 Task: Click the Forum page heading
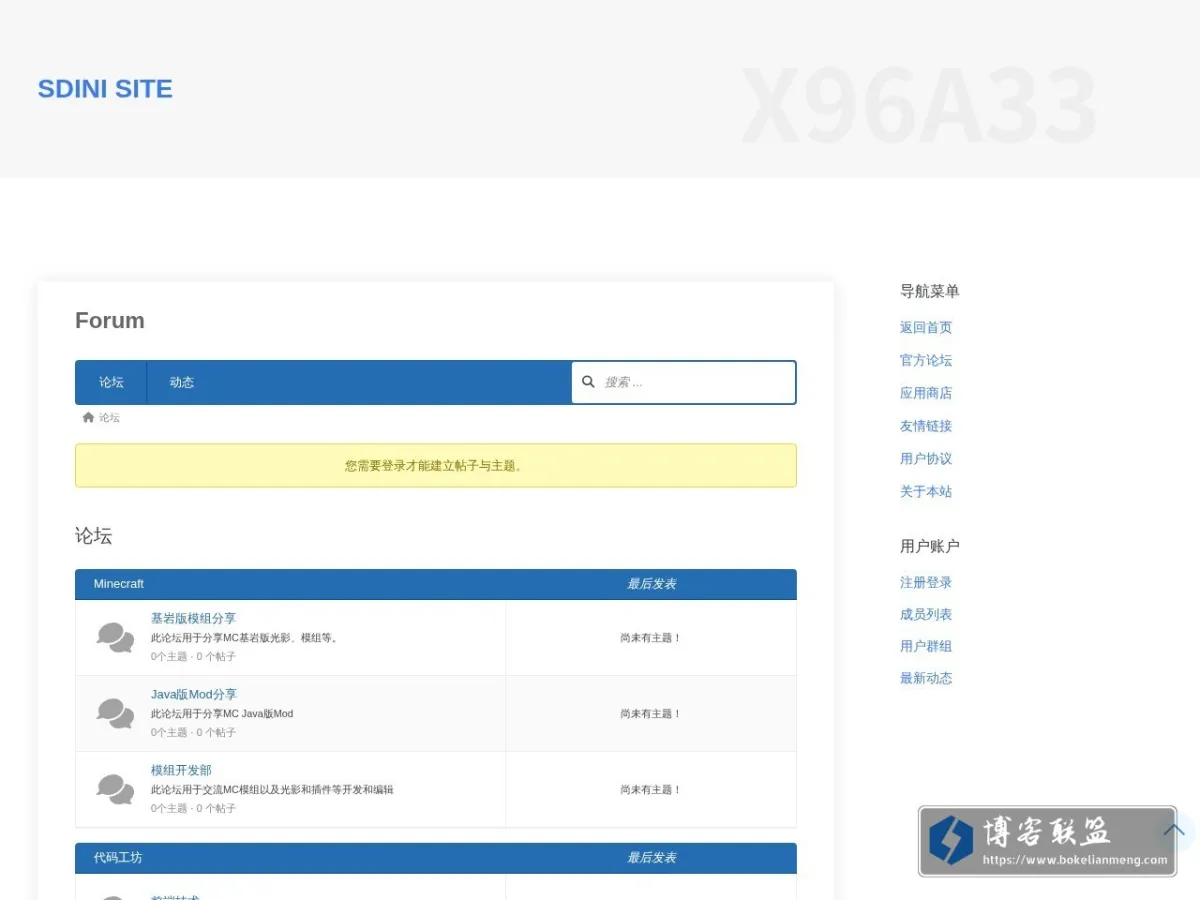pyautogui.click(x=110, y=321)
